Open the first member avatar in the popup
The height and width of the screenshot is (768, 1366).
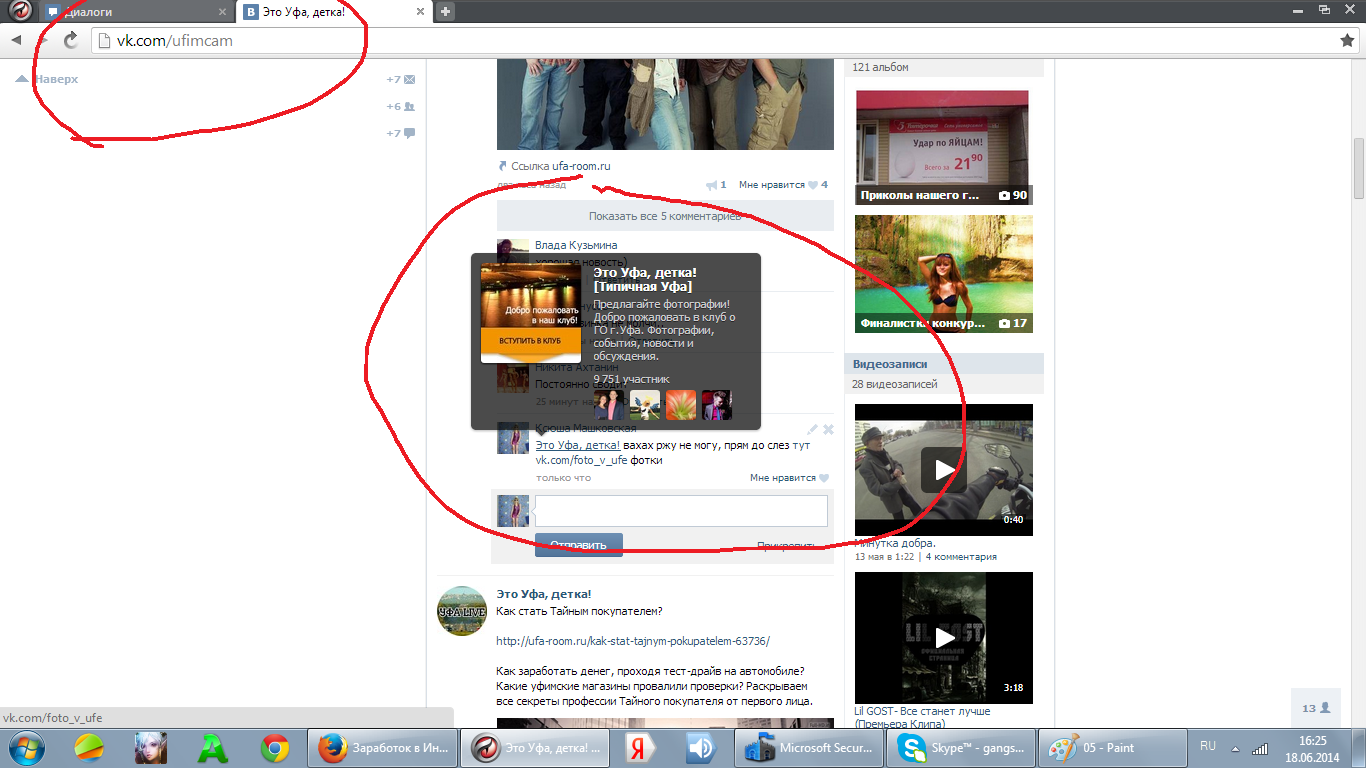[x=609, y=405]
